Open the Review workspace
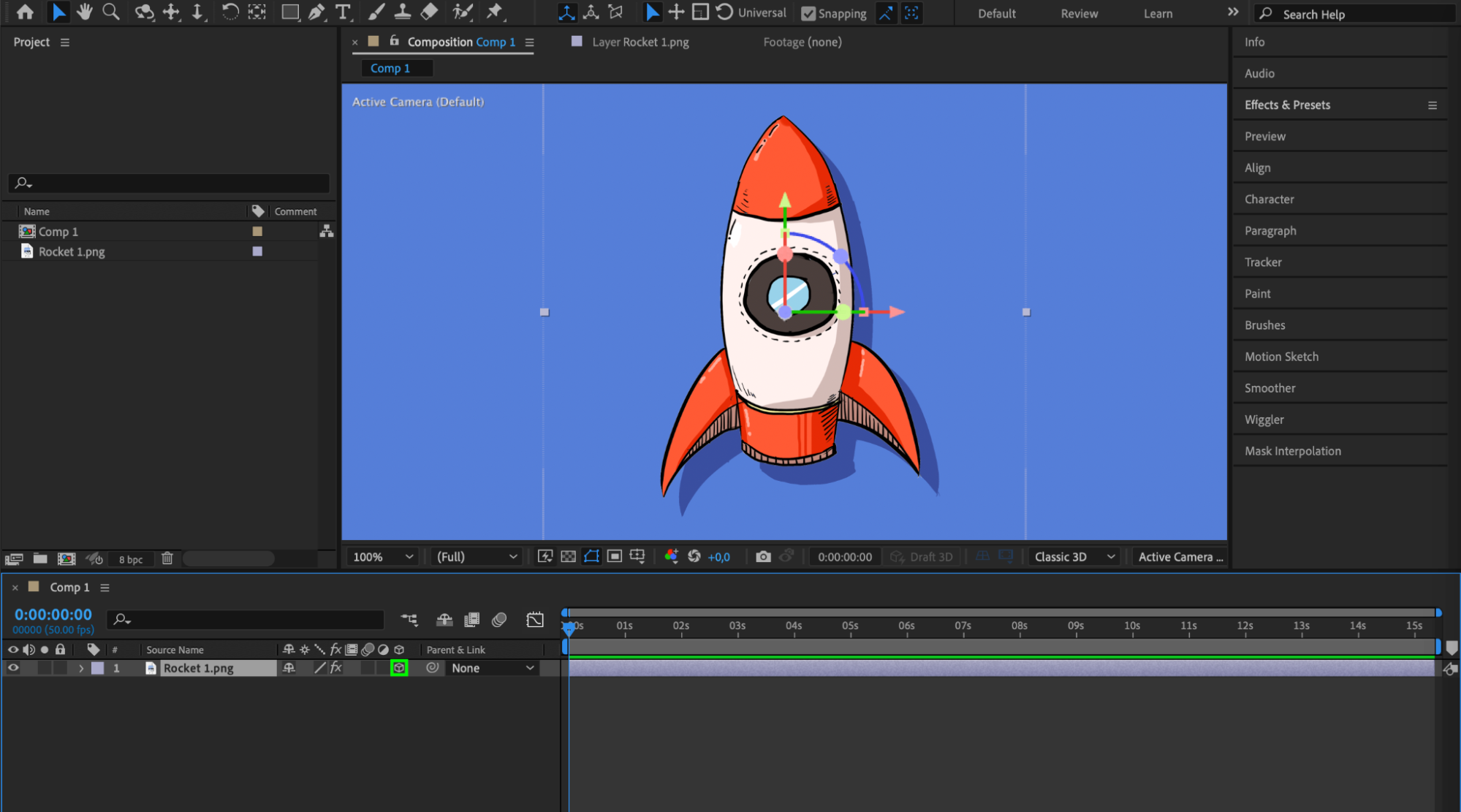Screen dimensions: 1461x812 [1079, 13]
